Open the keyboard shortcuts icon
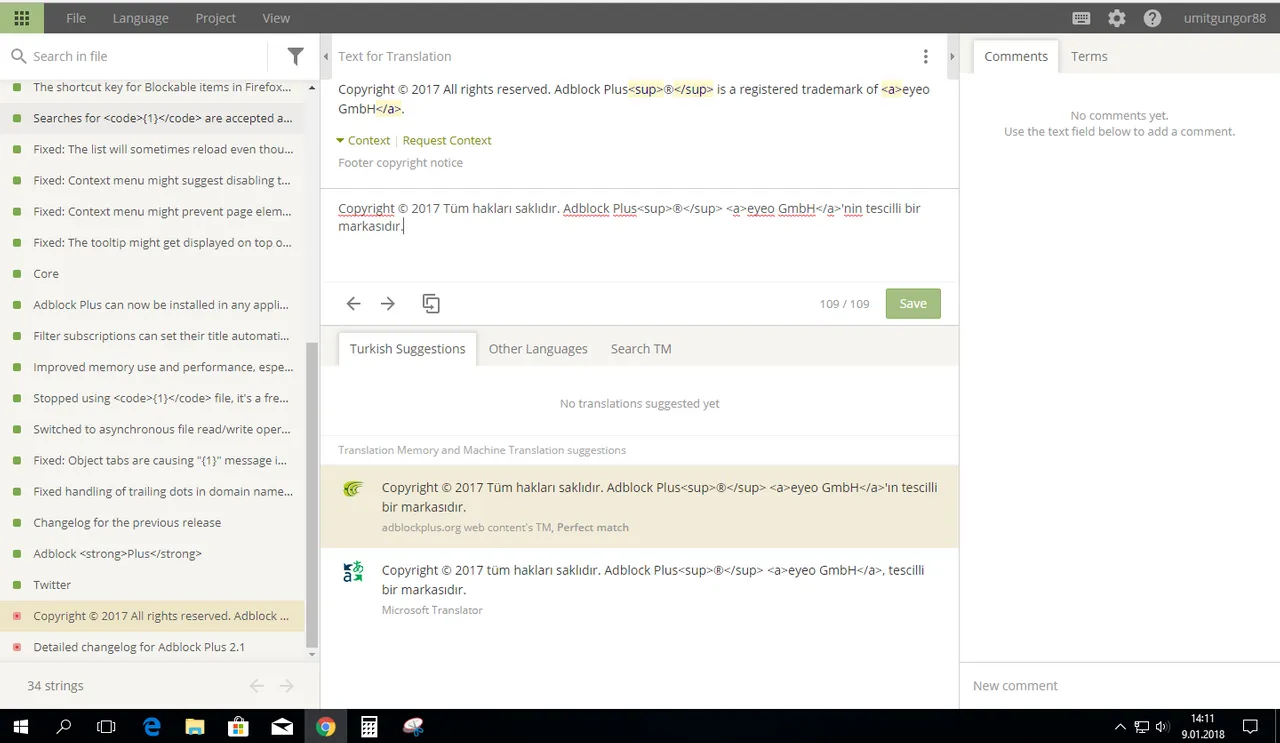The height and width of the screenshot is (743, 1280). (1081, 18)
